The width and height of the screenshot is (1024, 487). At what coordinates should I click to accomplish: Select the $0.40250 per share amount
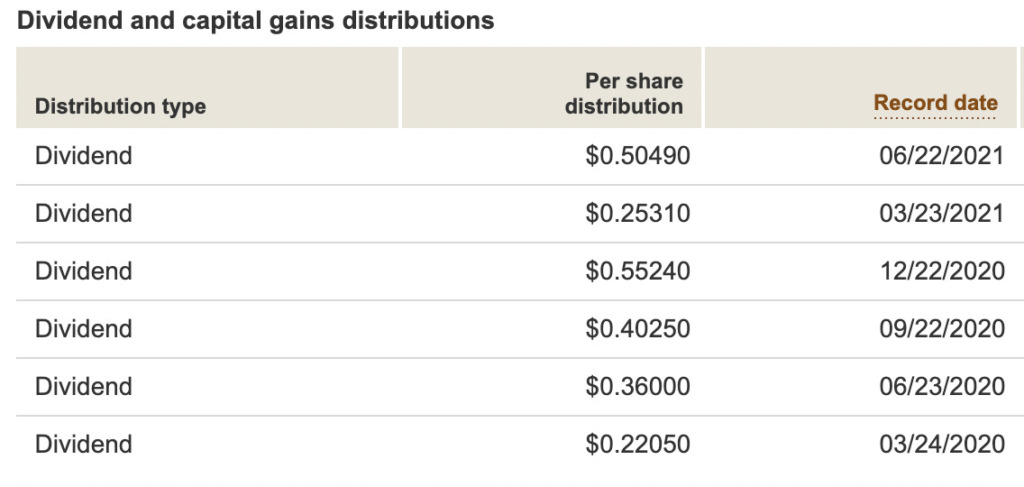pos(637,329)
